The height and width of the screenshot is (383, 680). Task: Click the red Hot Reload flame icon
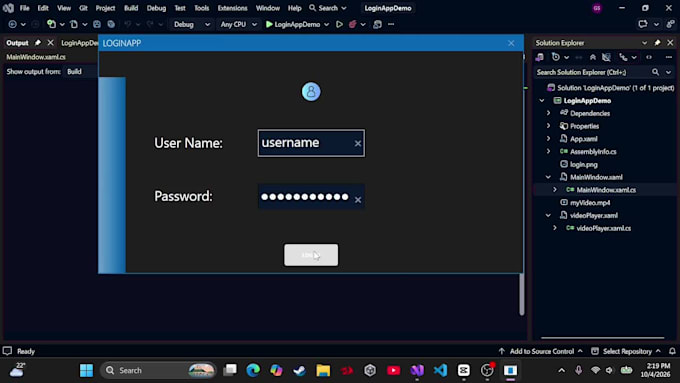click(353, 24)
